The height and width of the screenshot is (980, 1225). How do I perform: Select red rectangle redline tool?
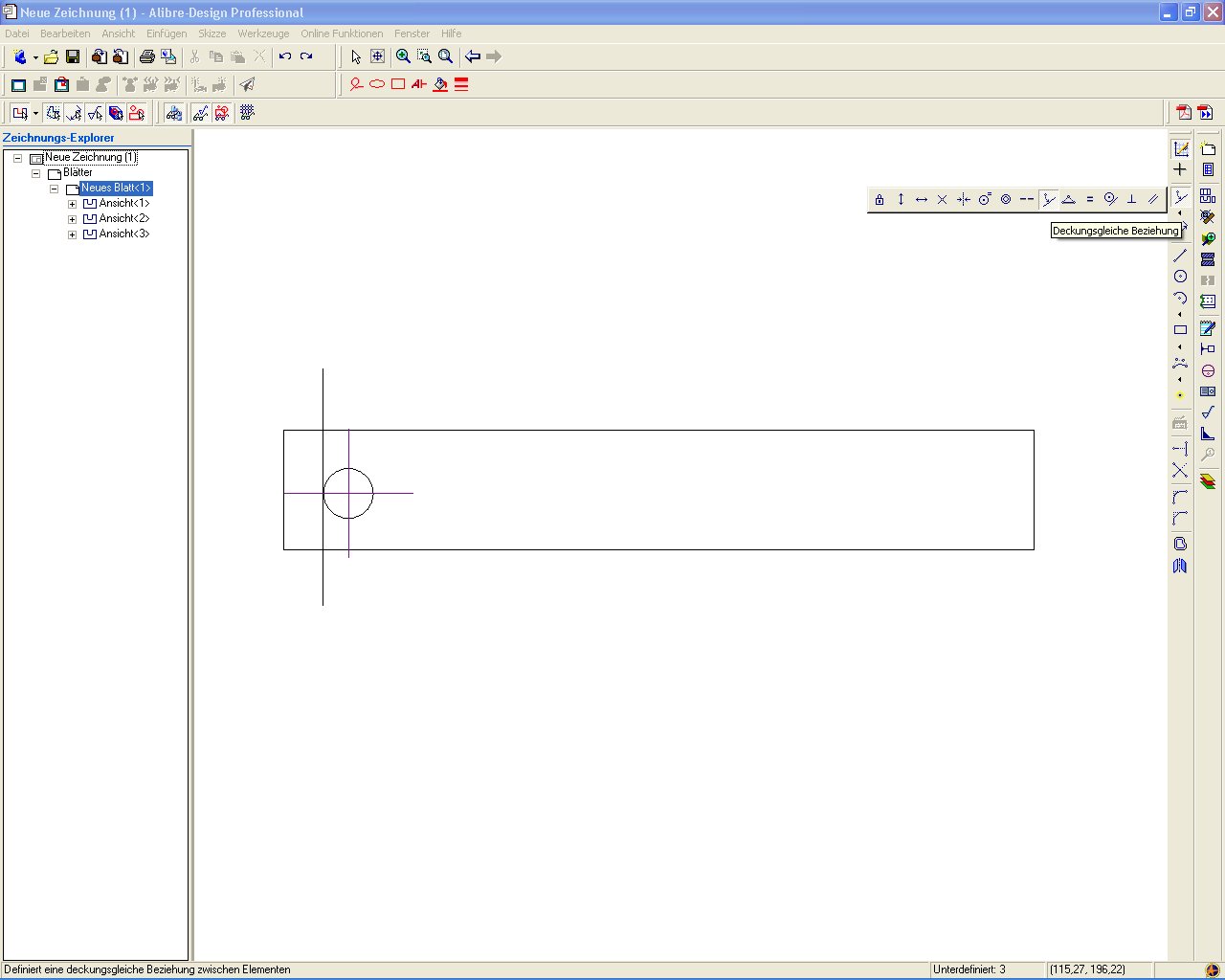(398, 85)
